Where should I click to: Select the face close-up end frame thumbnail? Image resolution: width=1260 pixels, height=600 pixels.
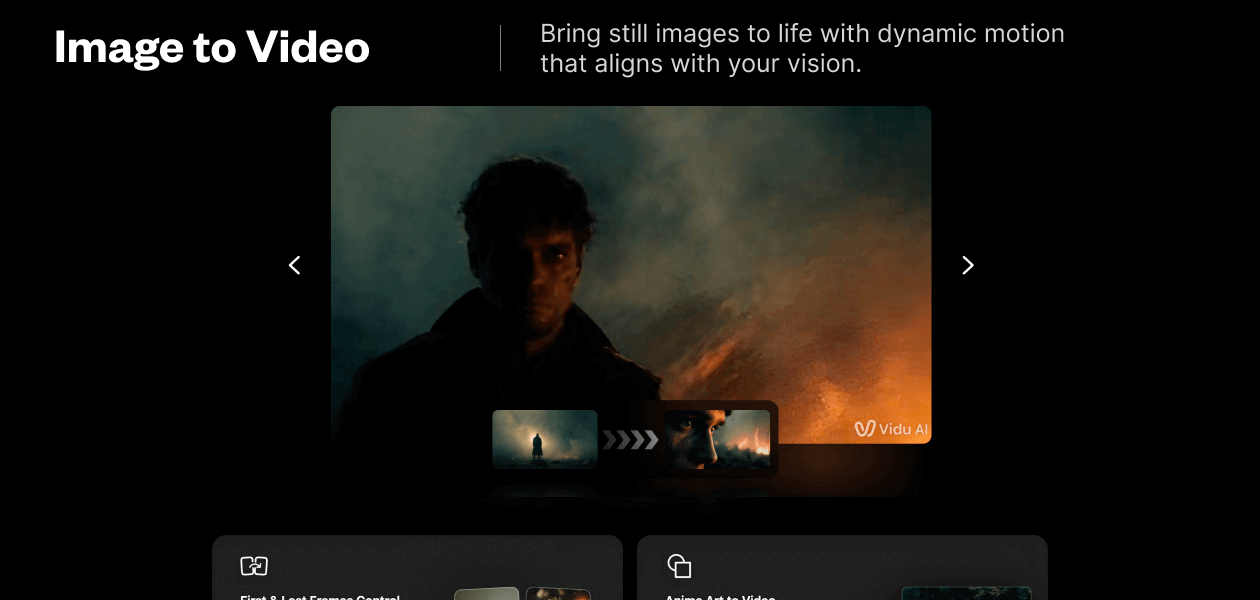(x=718, y=439)
